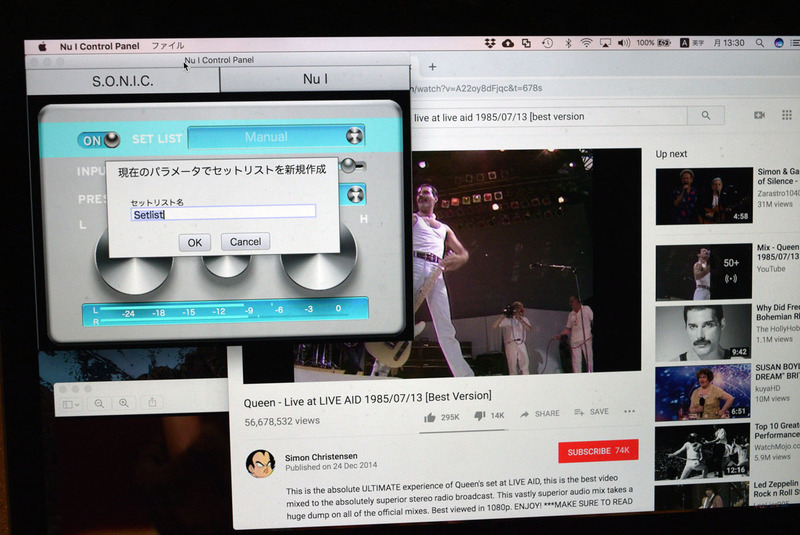
Task: Click Cancel in the setlist dialog
Action: (245, 242)
